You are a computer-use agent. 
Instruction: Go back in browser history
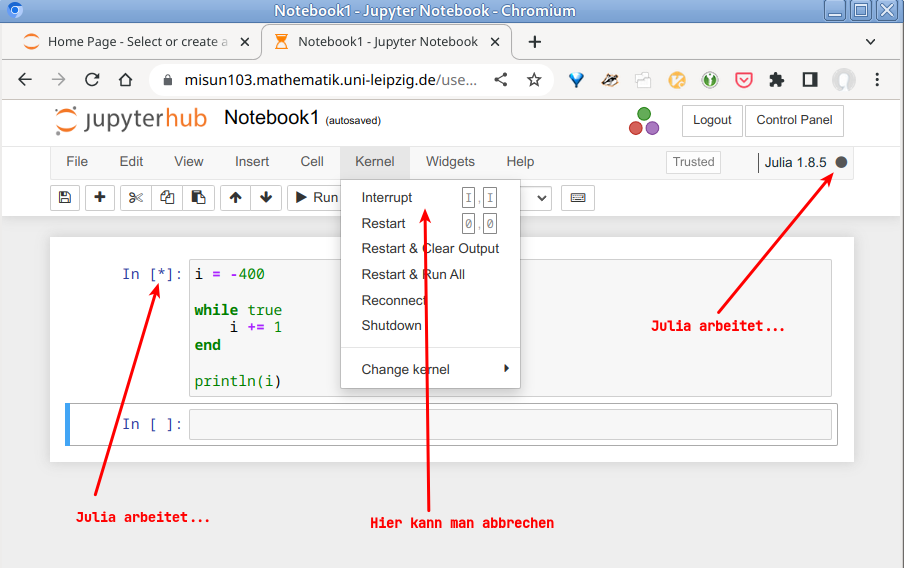click(25, 80)
